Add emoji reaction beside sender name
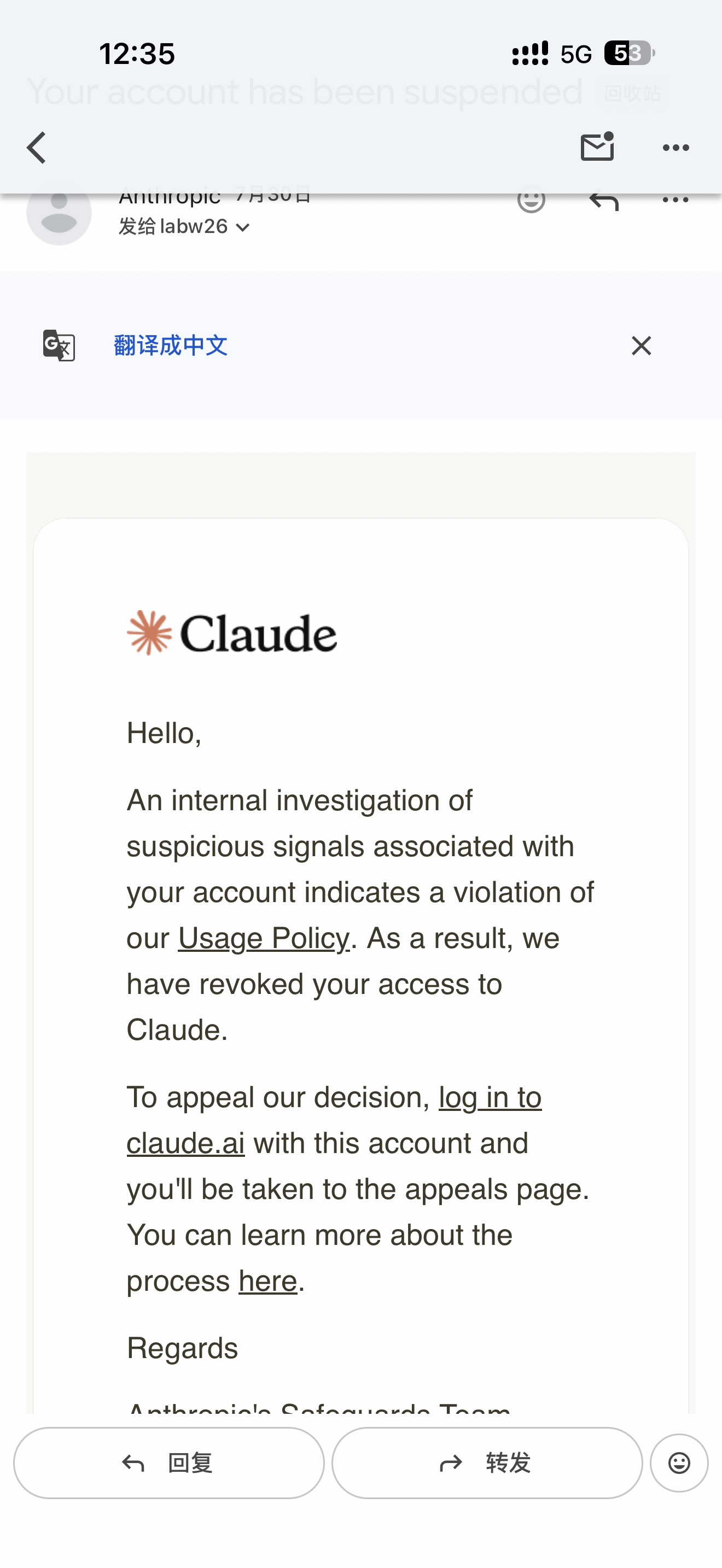The image size is (722, 1568). [531, 200]
